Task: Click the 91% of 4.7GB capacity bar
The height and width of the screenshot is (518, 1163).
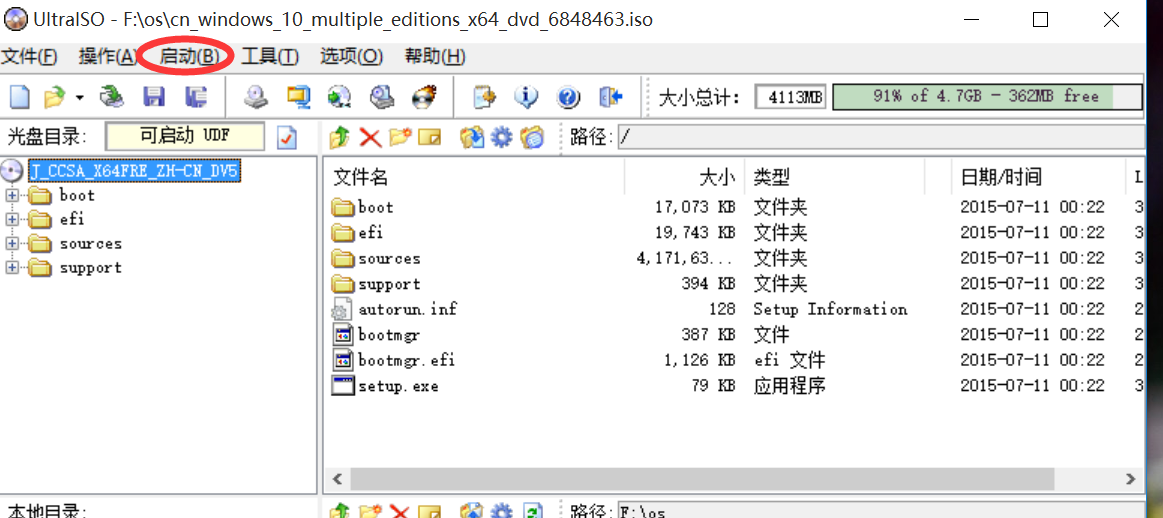Action: (987, 96)
